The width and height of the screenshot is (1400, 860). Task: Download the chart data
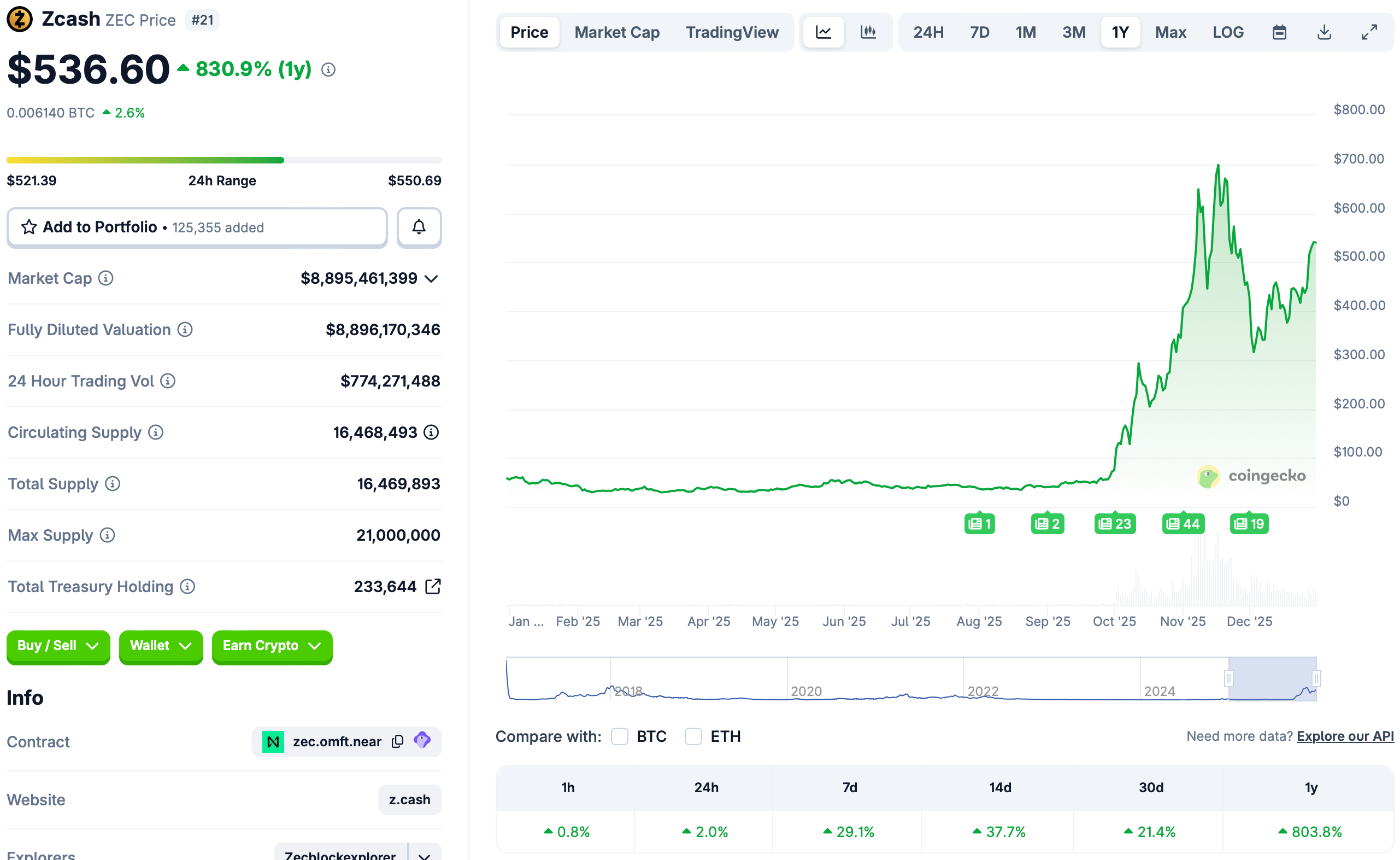coord(1325,32)
